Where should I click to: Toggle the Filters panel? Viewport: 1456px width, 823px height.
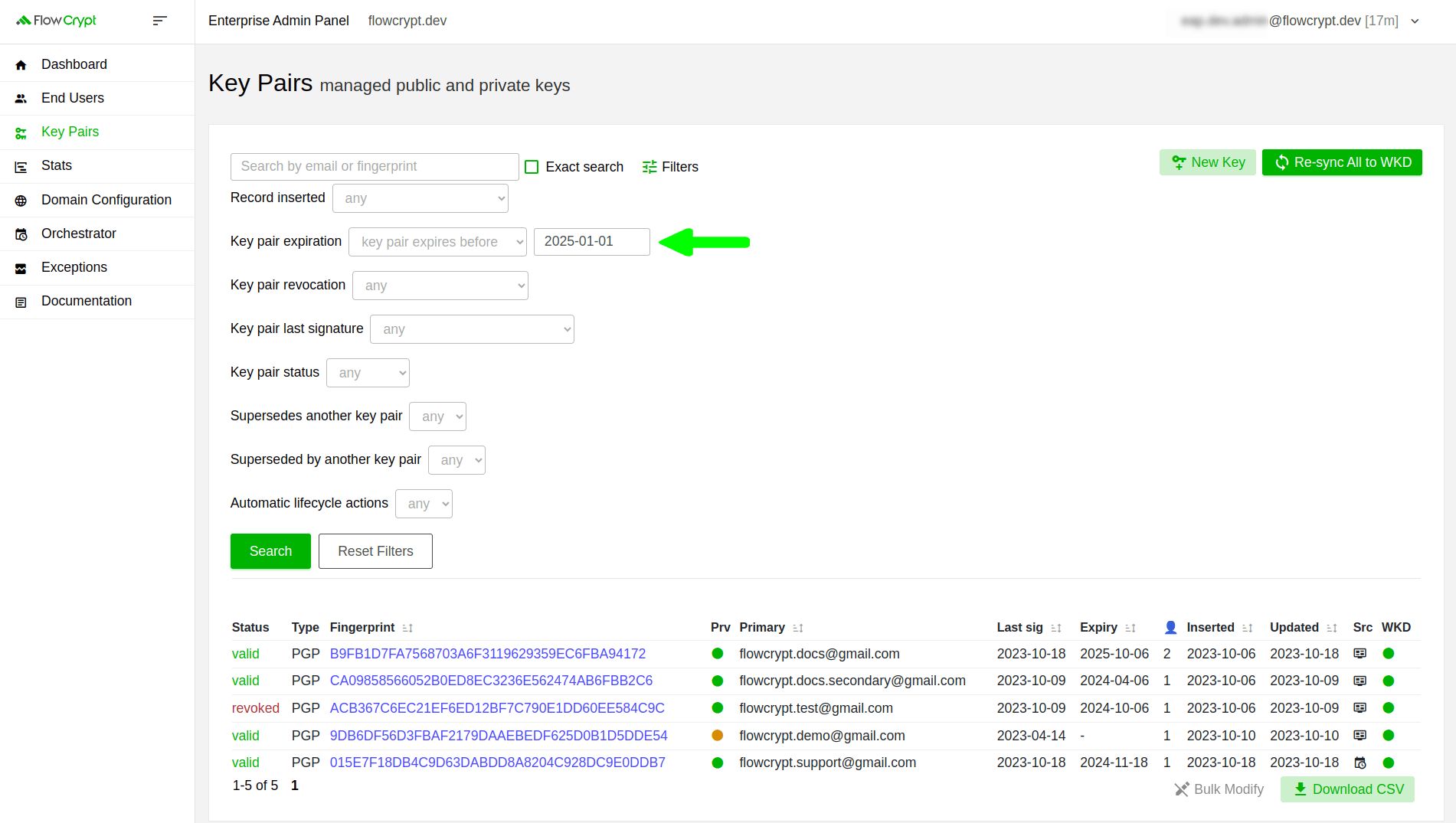670,167
